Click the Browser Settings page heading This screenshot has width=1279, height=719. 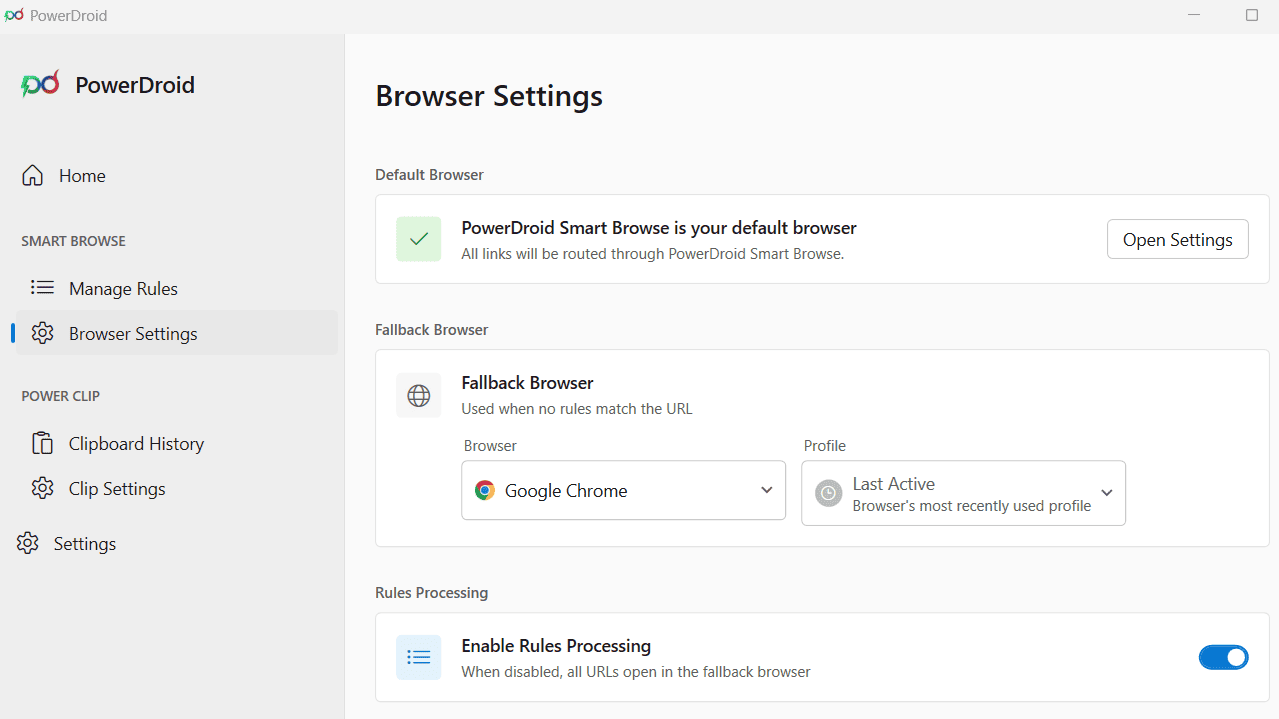[489, 96]
